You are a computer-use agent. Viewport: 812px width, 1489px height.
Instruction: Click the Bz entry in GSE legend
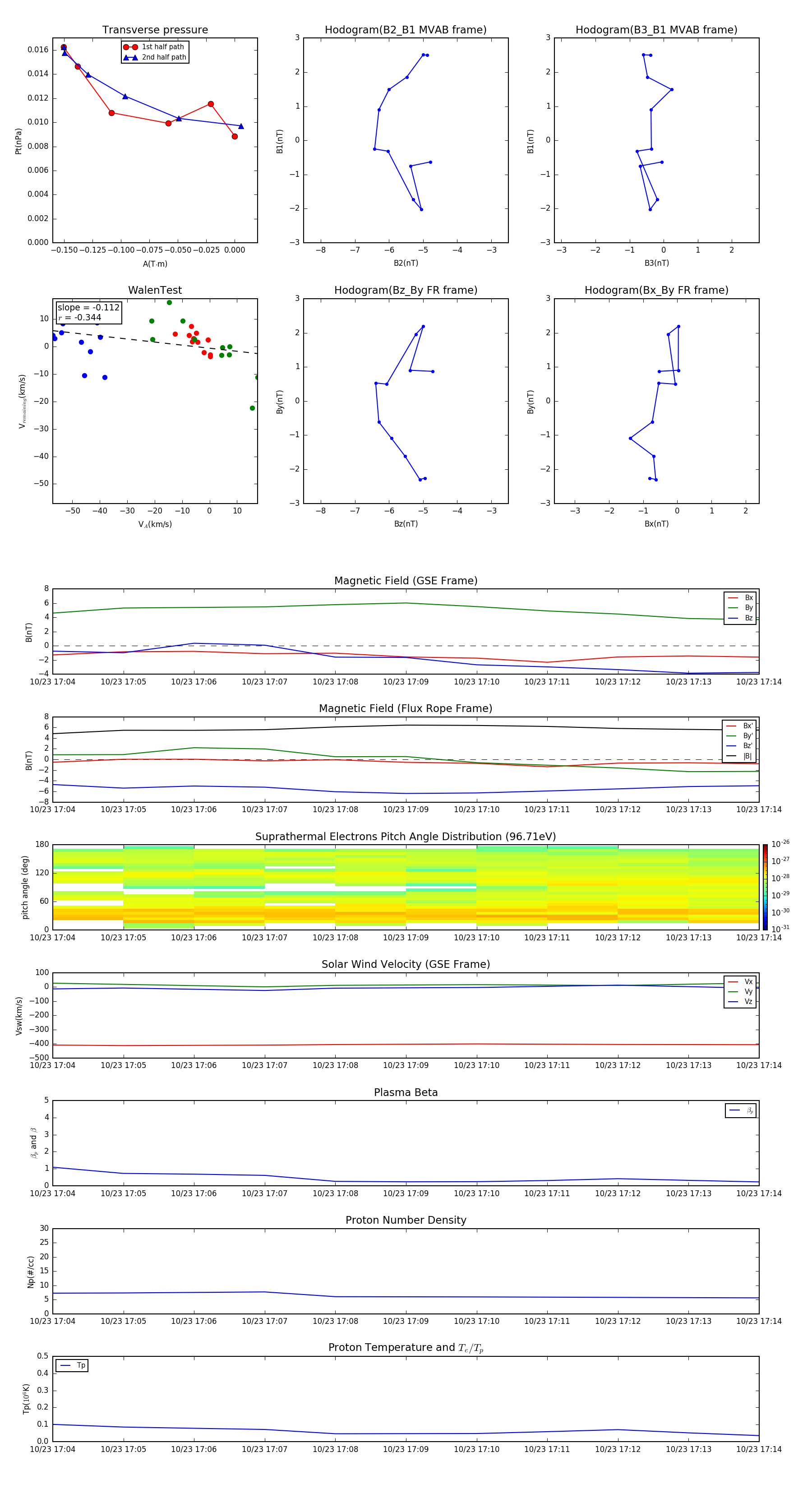tap(740, 619)
